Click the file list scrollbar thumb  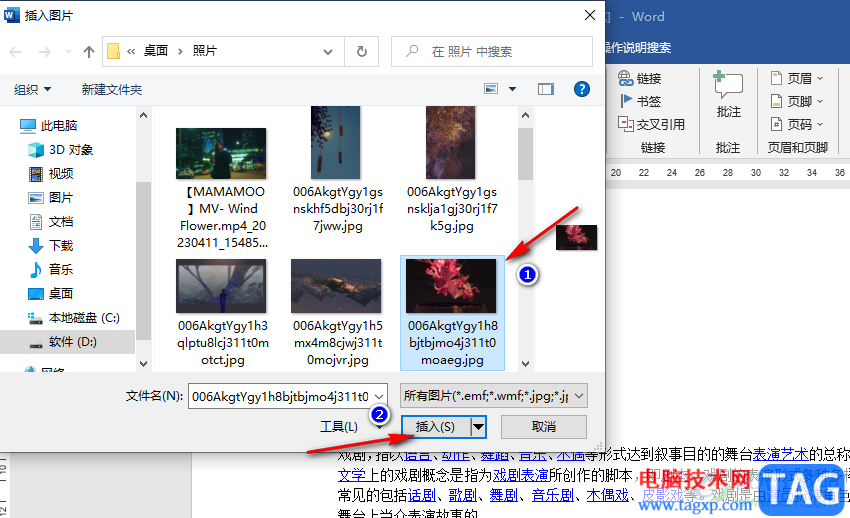pyautogui.click(x=525, y=154)
